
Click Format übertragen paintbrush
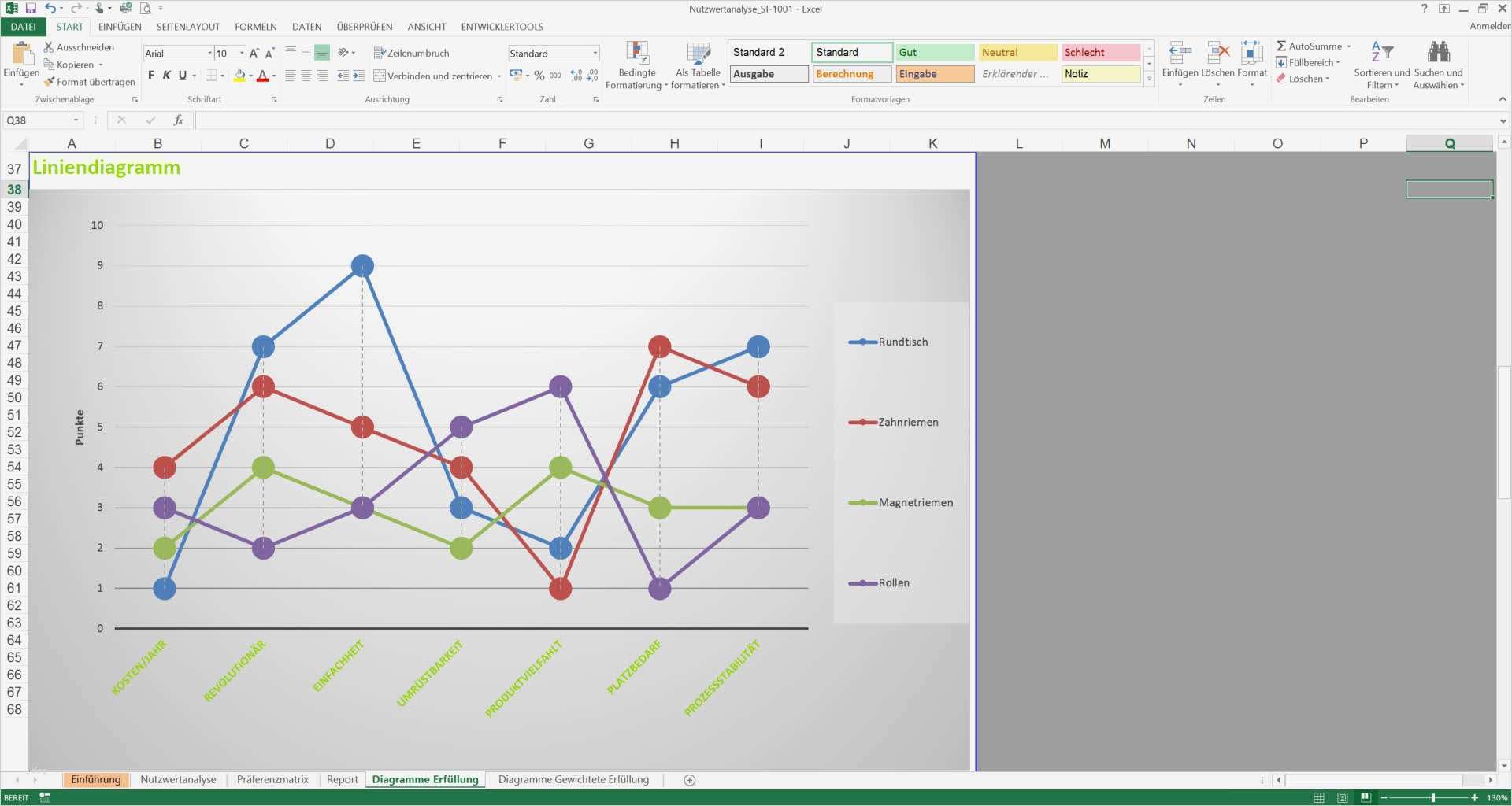[x=89, y=82]
